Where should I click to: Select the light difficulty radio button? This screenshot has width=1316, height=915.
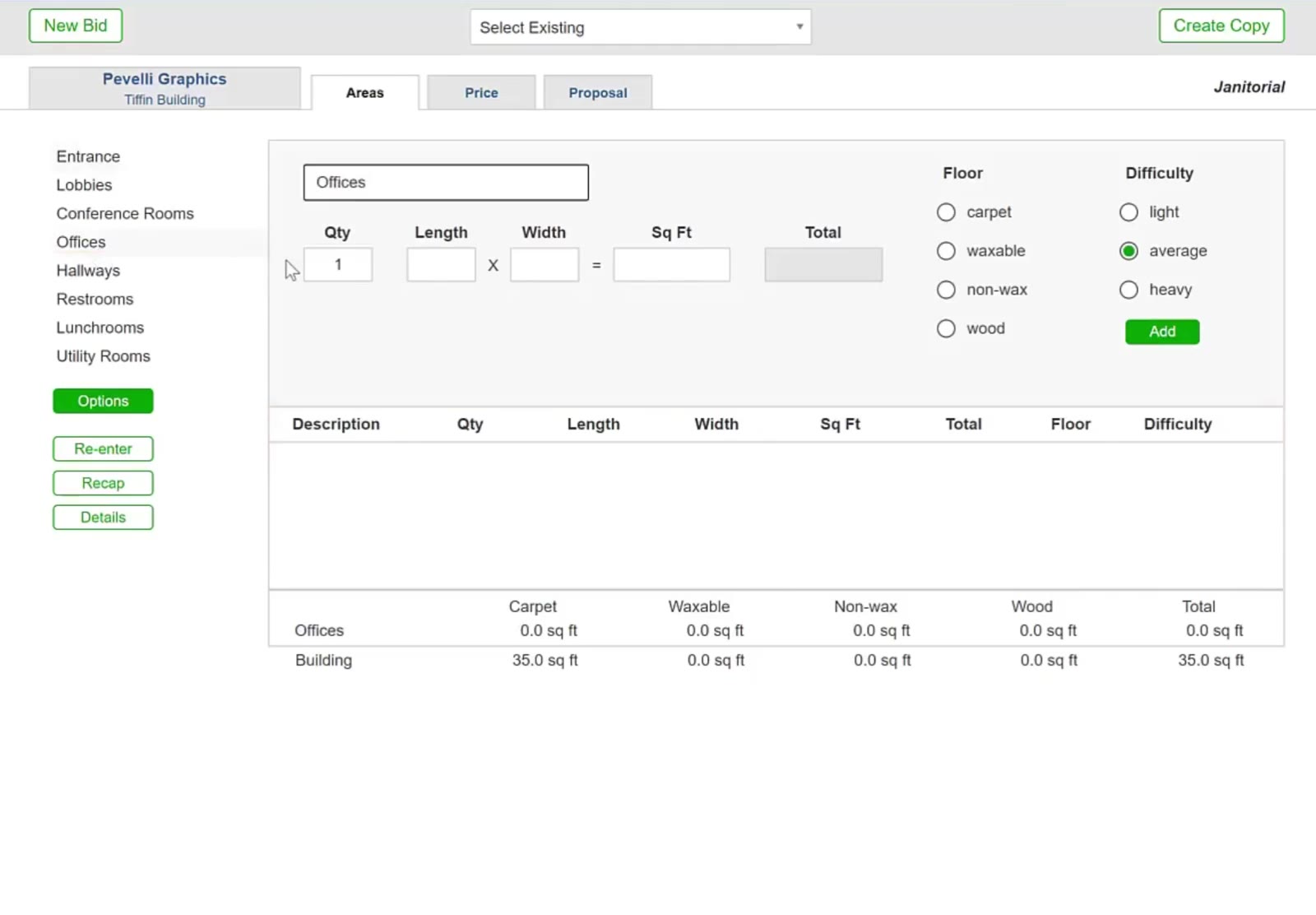tap(1128, 212)
